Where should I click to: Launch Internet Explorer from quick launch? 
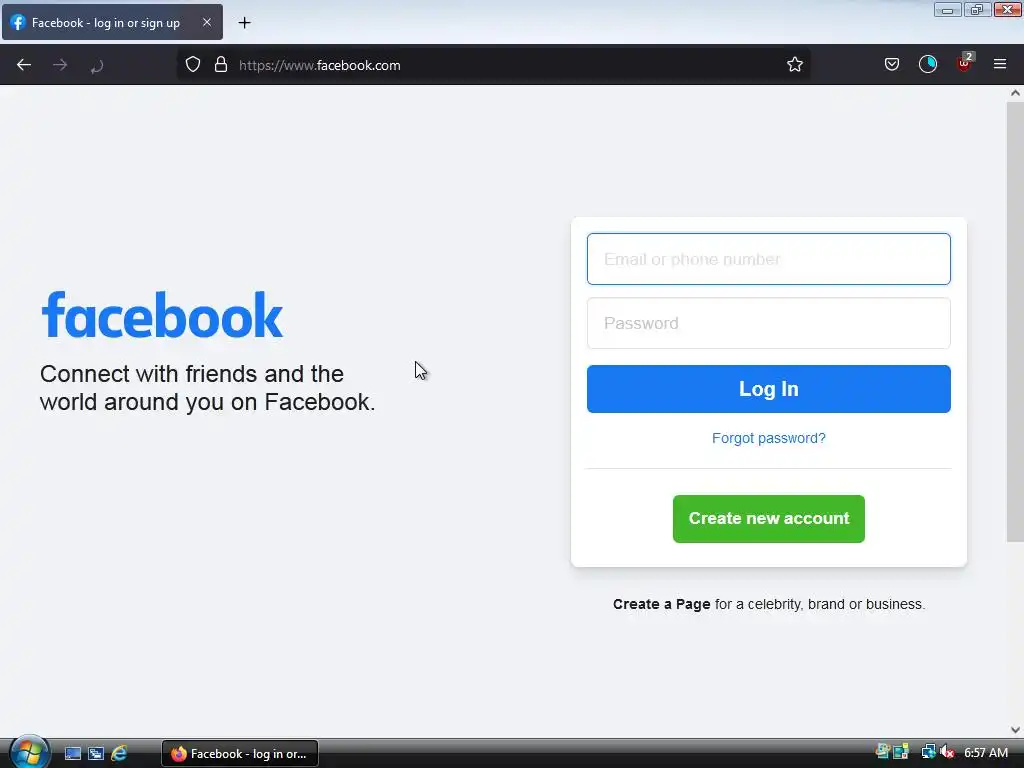(x=119, y=754)
